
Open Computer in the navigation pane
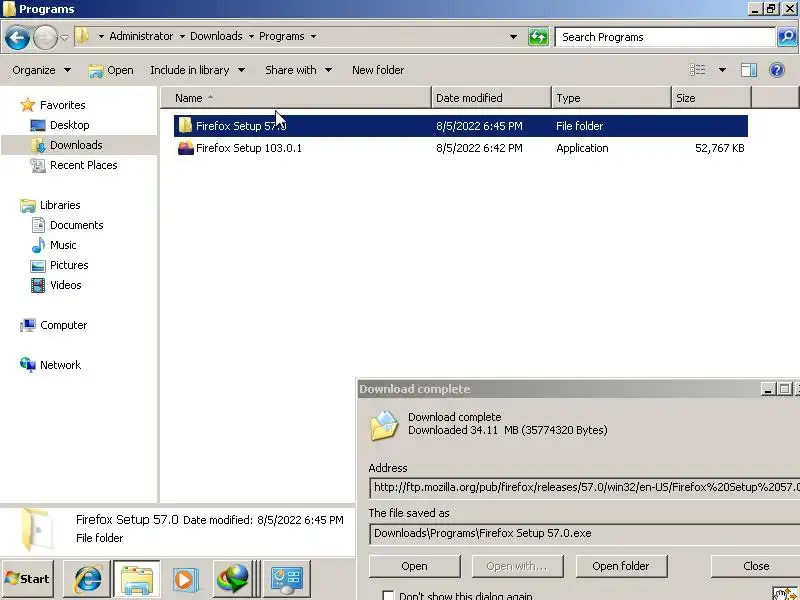tap(63, 325)
